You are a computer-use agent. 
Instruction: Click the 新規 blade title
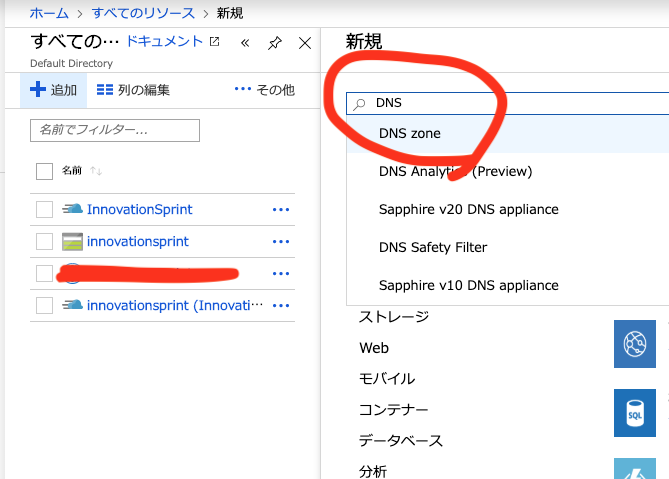364,41
